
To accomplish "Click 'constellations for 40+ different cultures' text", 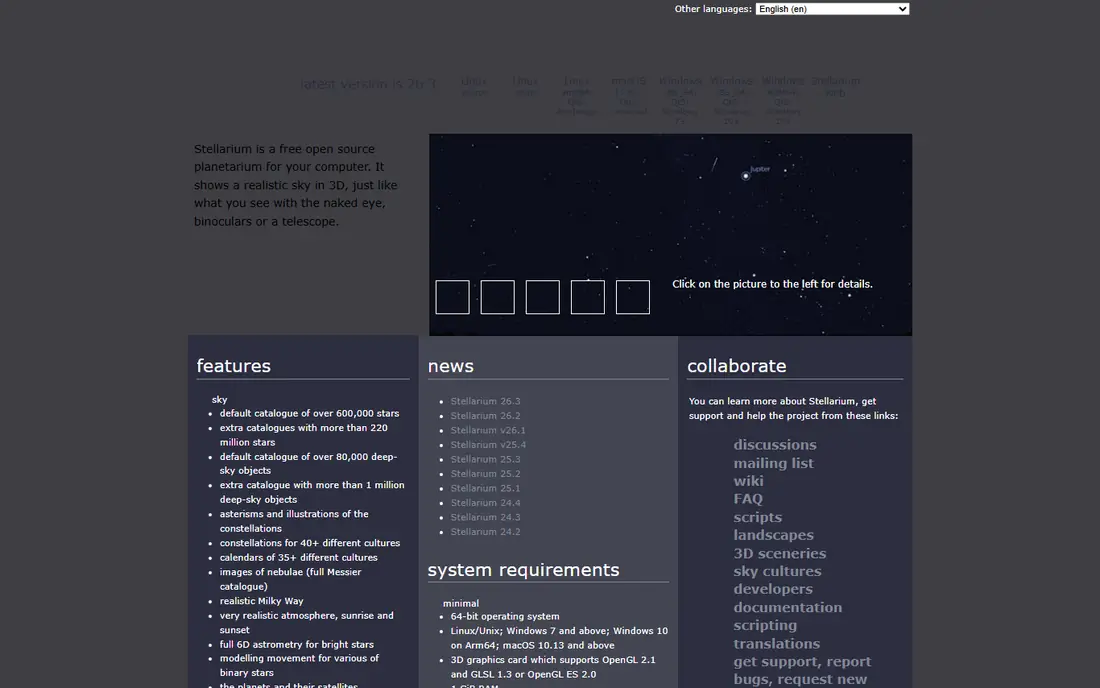I will pyautogui.click(x=310, y=543).
